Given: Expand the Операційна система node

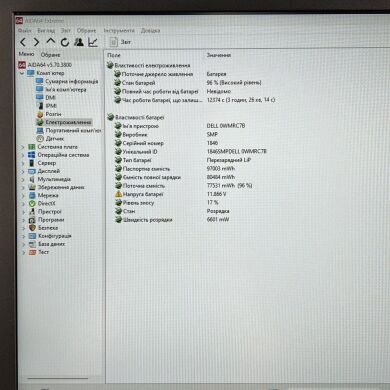Looking at the screenshot, I should (23, 155).
